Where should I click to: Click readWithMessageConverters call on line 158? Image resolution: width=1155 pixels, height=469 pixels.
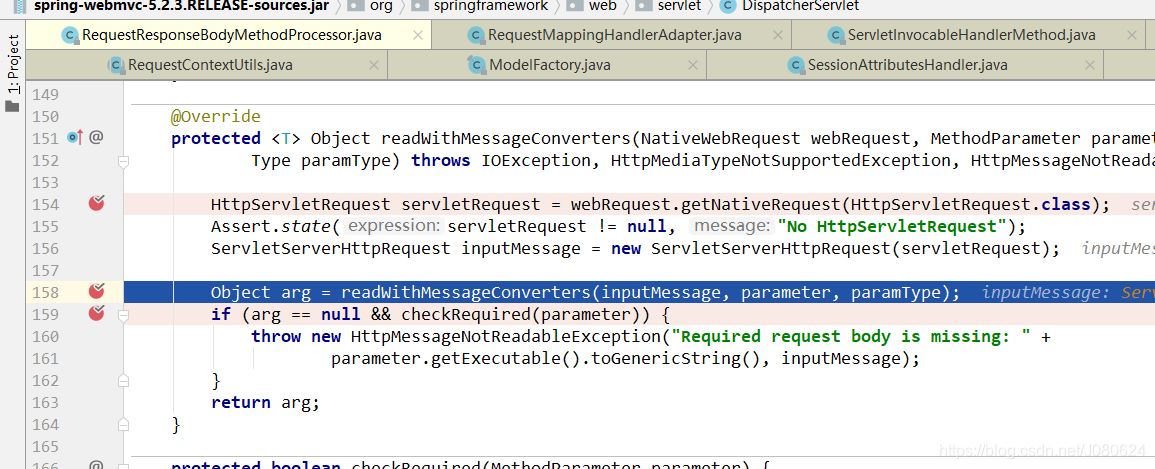click(466, 292)
